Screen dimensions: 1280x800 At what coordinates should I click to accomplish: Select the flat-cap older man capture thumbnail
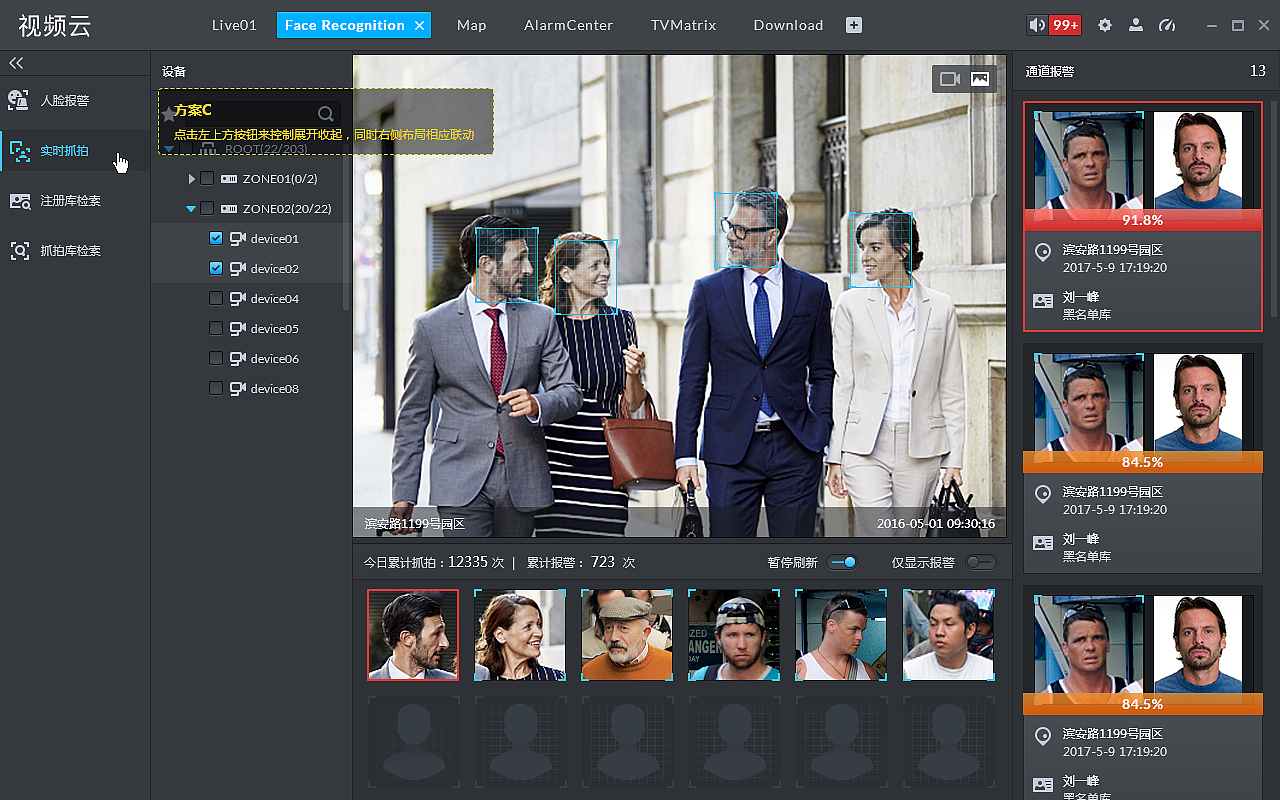627,635
